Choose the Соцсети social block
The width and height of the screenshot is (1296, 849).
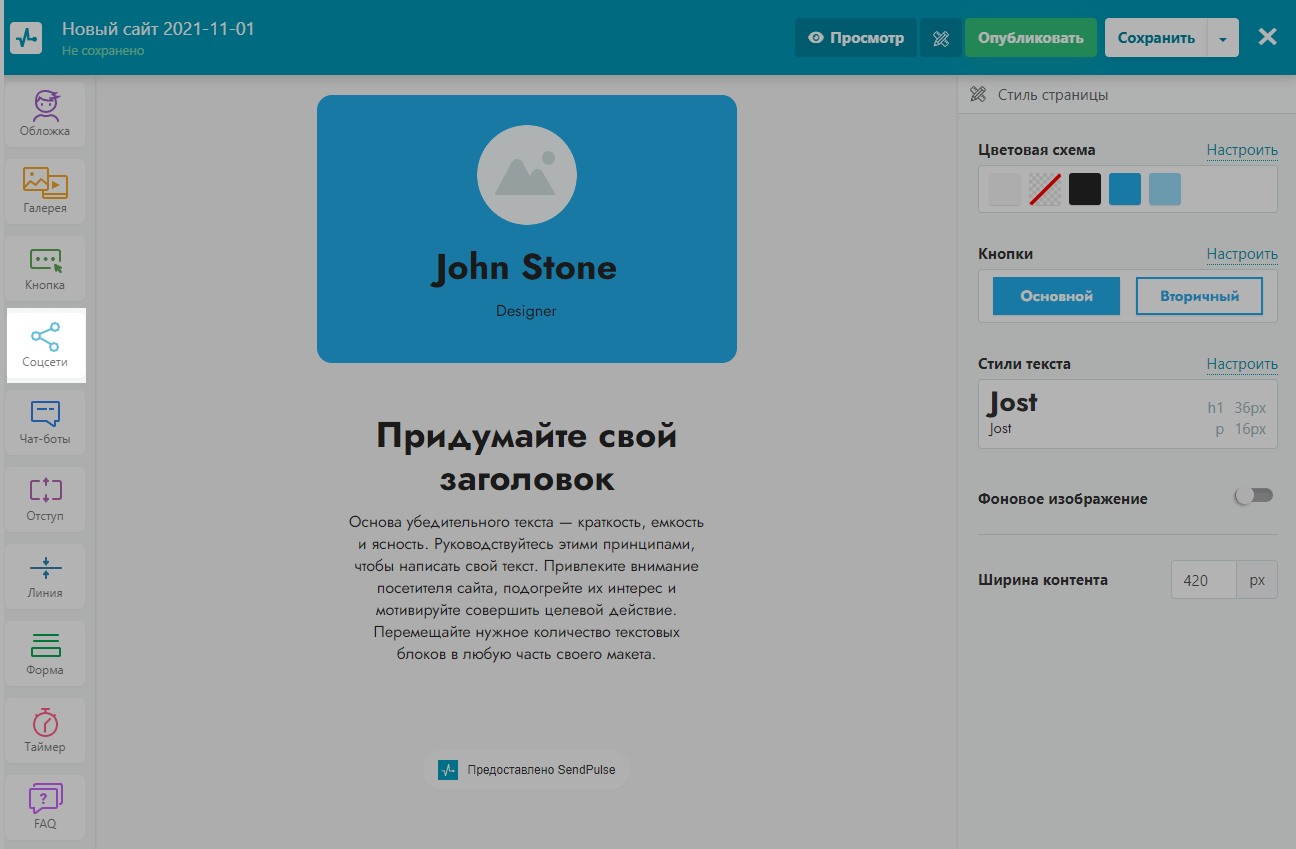45,346
